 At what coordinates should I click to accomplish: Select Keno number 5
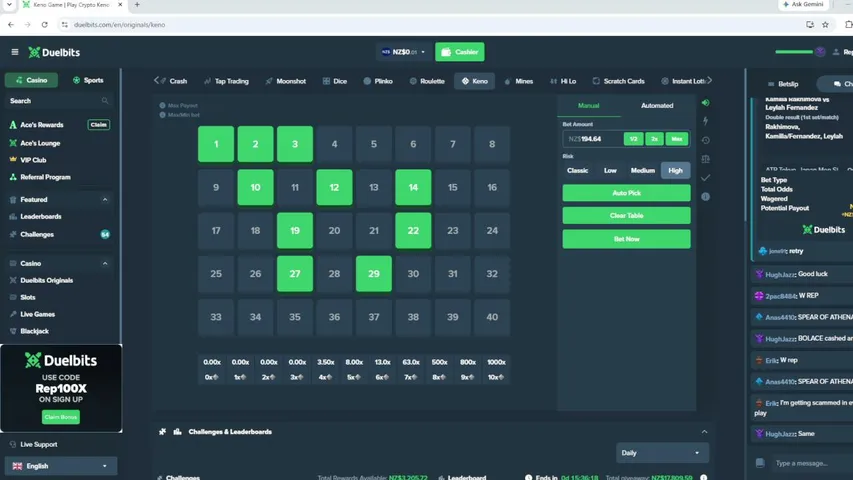pos(374,144)
